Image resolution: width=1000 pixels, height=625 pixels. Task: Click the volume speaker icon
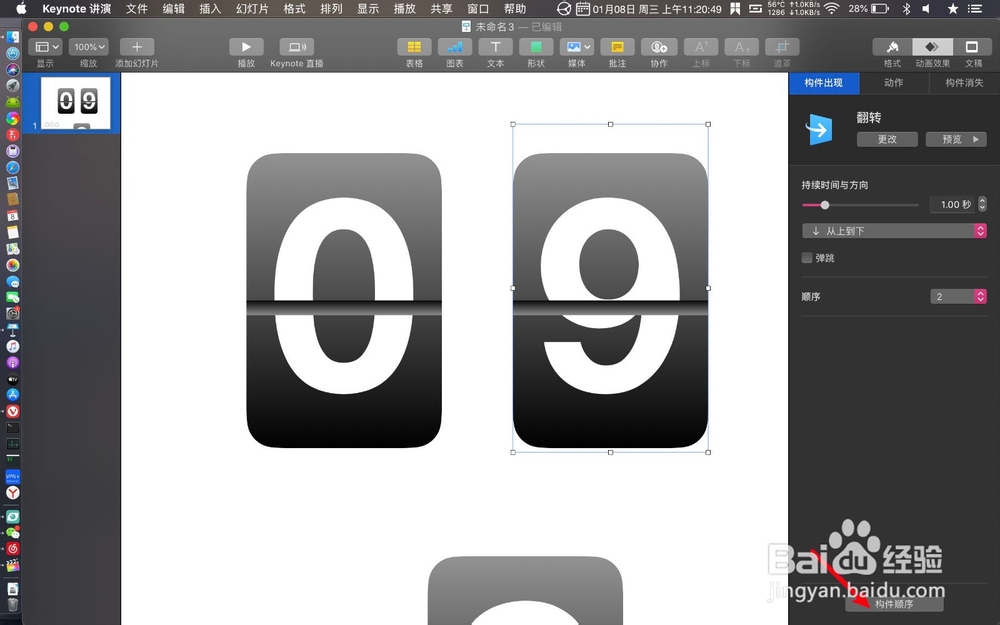click(x=927, y=9)
